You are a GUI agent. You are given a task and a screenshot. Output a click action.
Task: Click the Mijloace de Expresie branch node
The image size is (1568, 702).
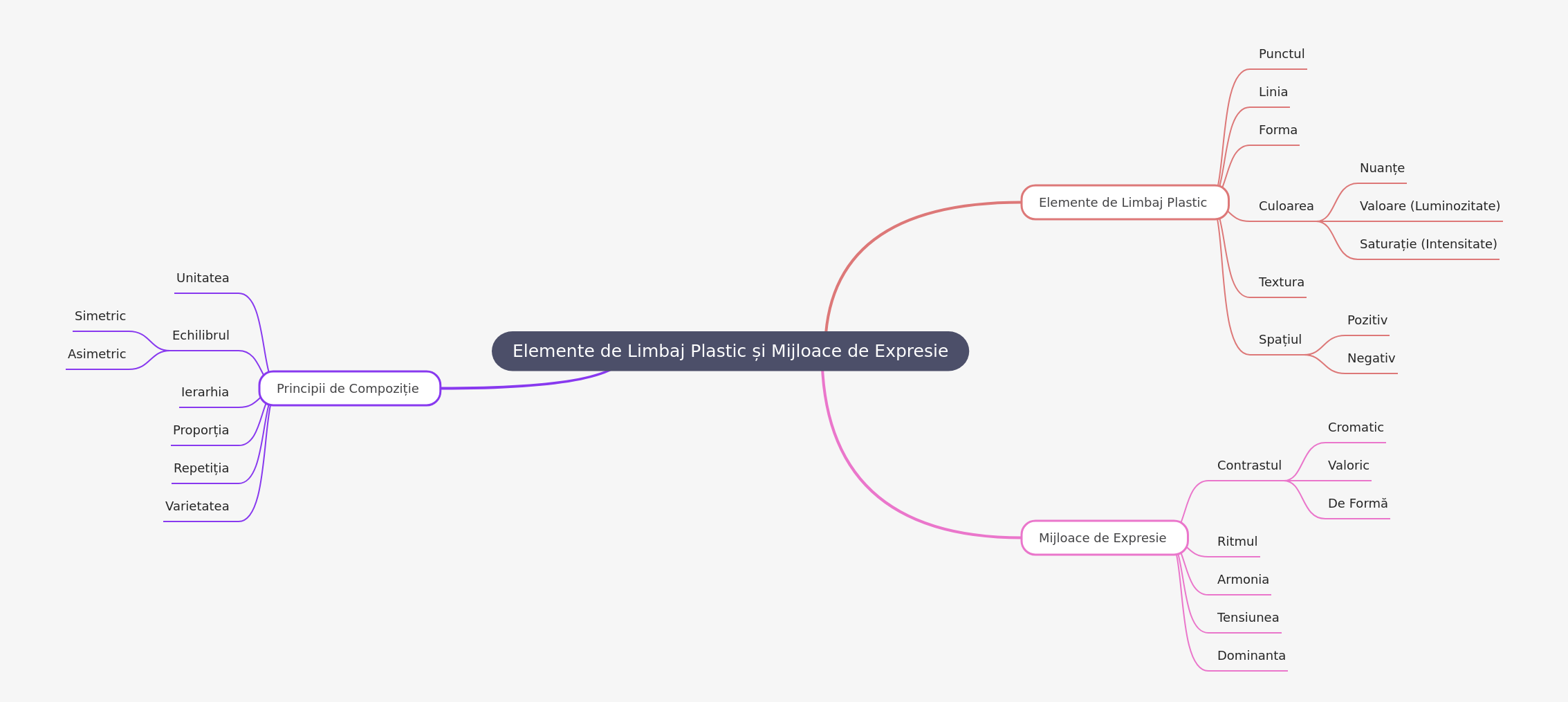click(x=1105, y=537)
